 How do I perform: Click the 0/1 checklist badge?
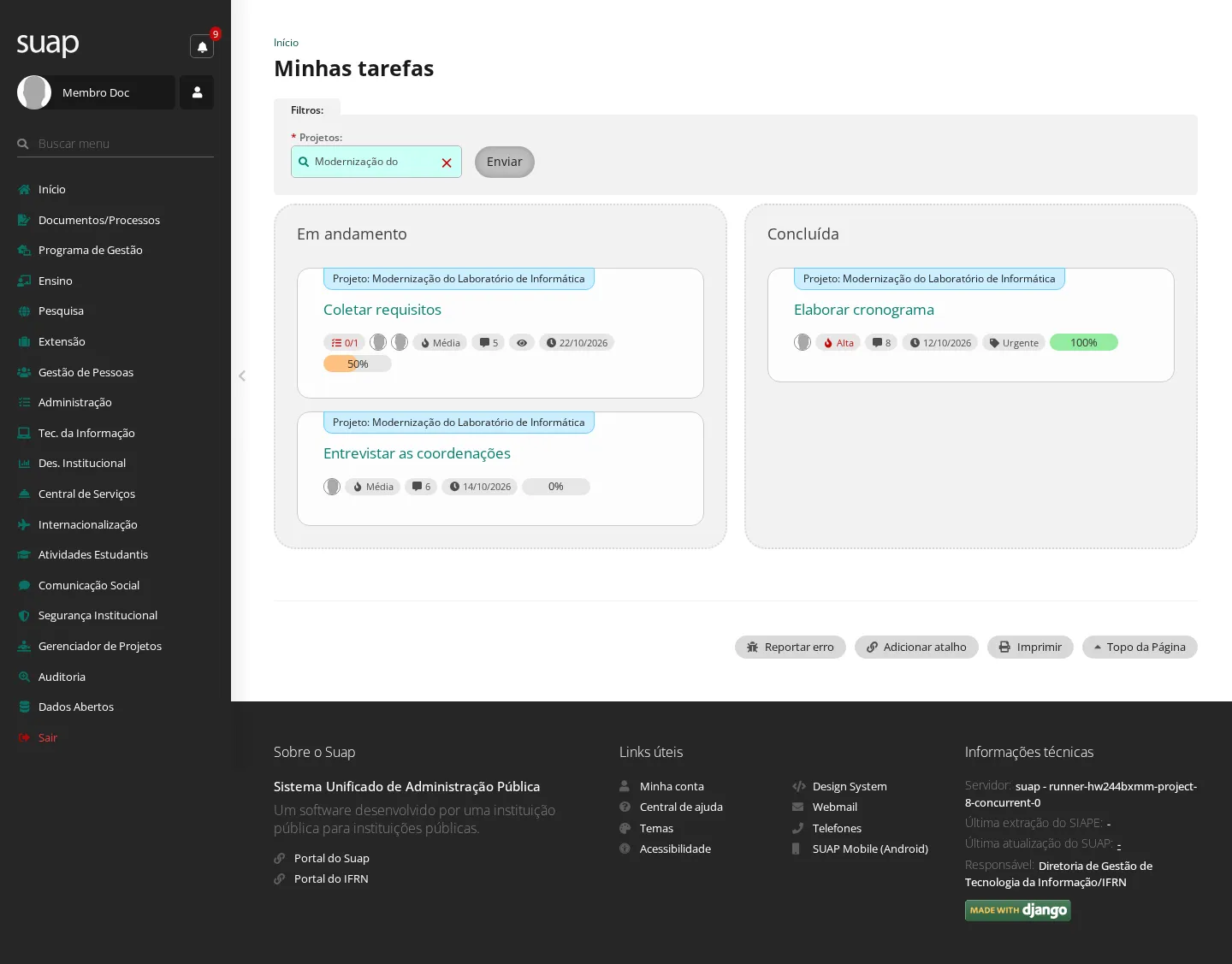point(345,342)
